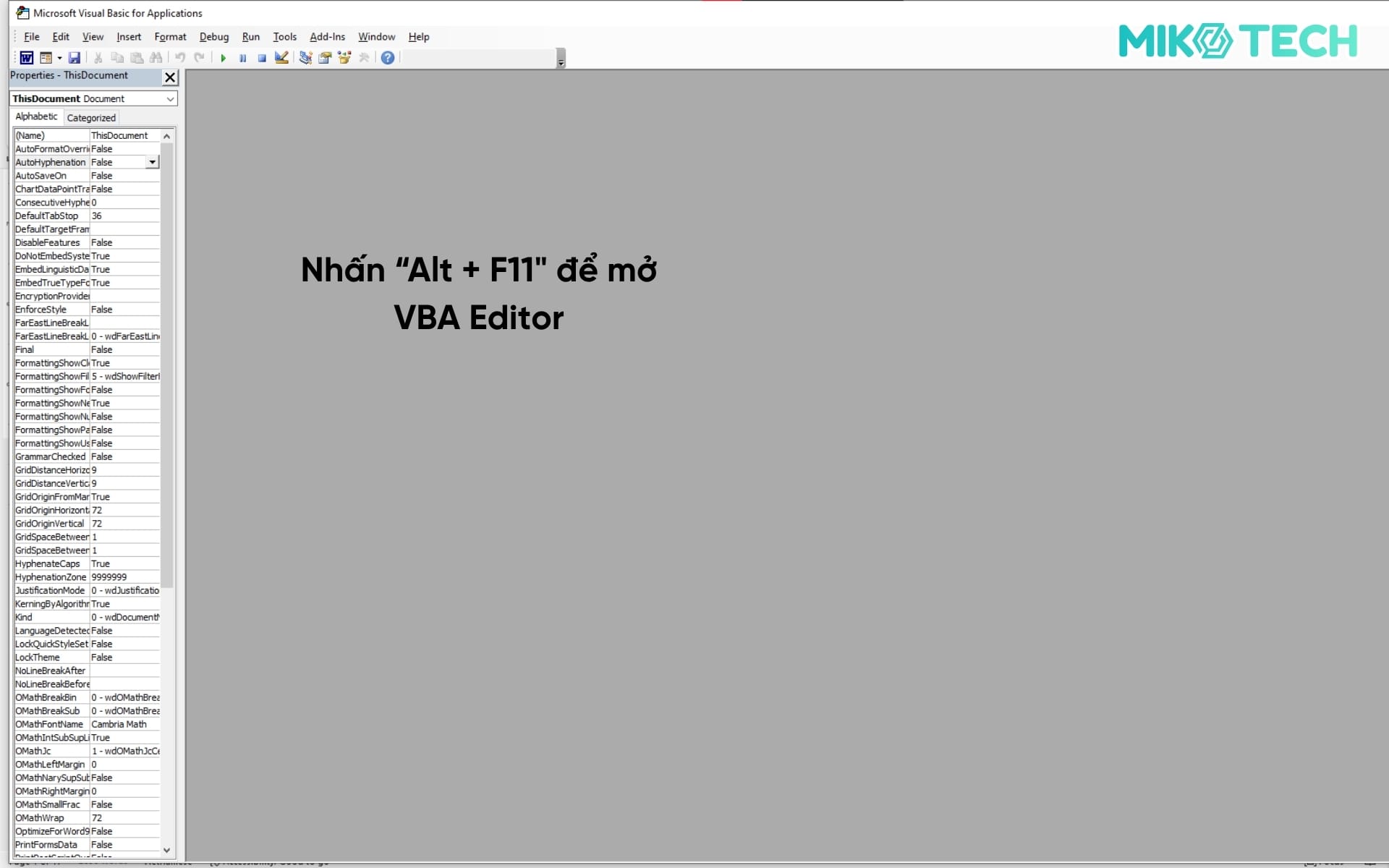The width and height of the screenshot is (1389, 868).
Task: Click the Toolbox icon
Action: [x=364, y=58]
